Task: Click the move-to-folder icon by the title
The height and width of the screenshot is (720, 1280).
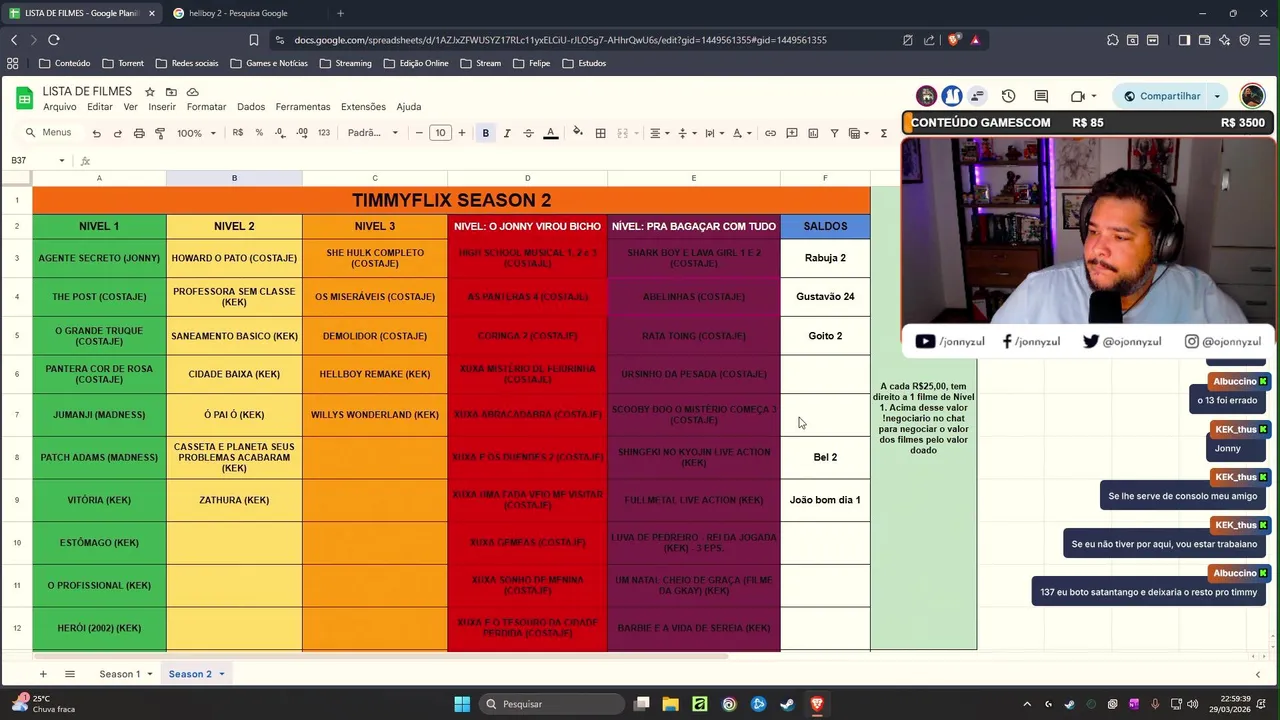Action: [171, 92]
